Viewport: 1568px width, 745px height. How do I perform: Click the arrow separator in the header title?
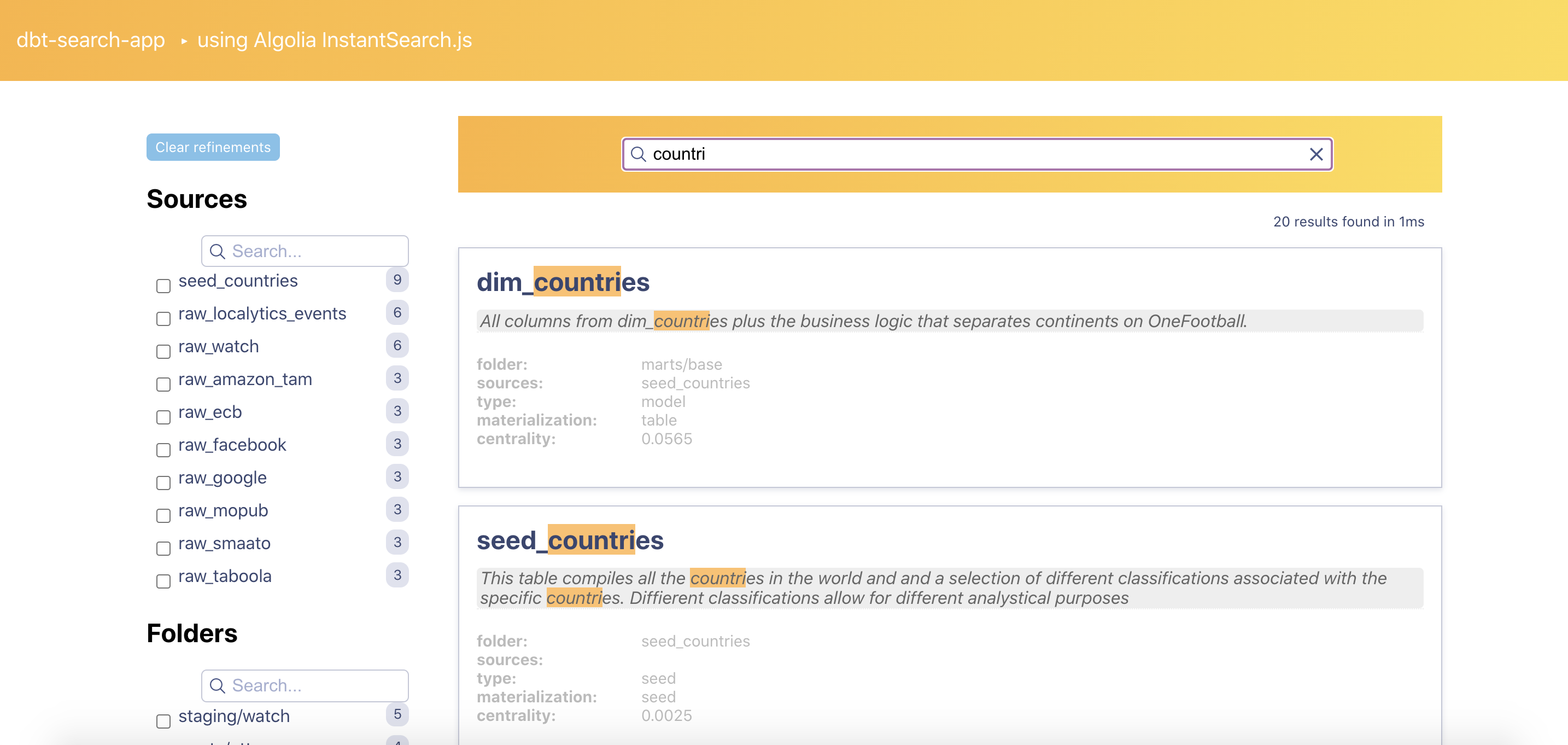click(x=184, y=41)
